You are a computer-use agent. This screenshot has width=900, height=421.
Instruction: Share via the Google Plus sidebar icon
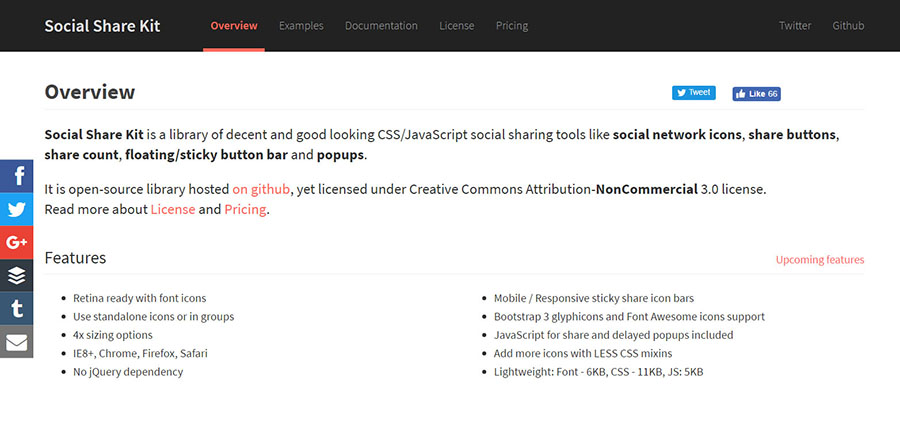coord(16,242)
